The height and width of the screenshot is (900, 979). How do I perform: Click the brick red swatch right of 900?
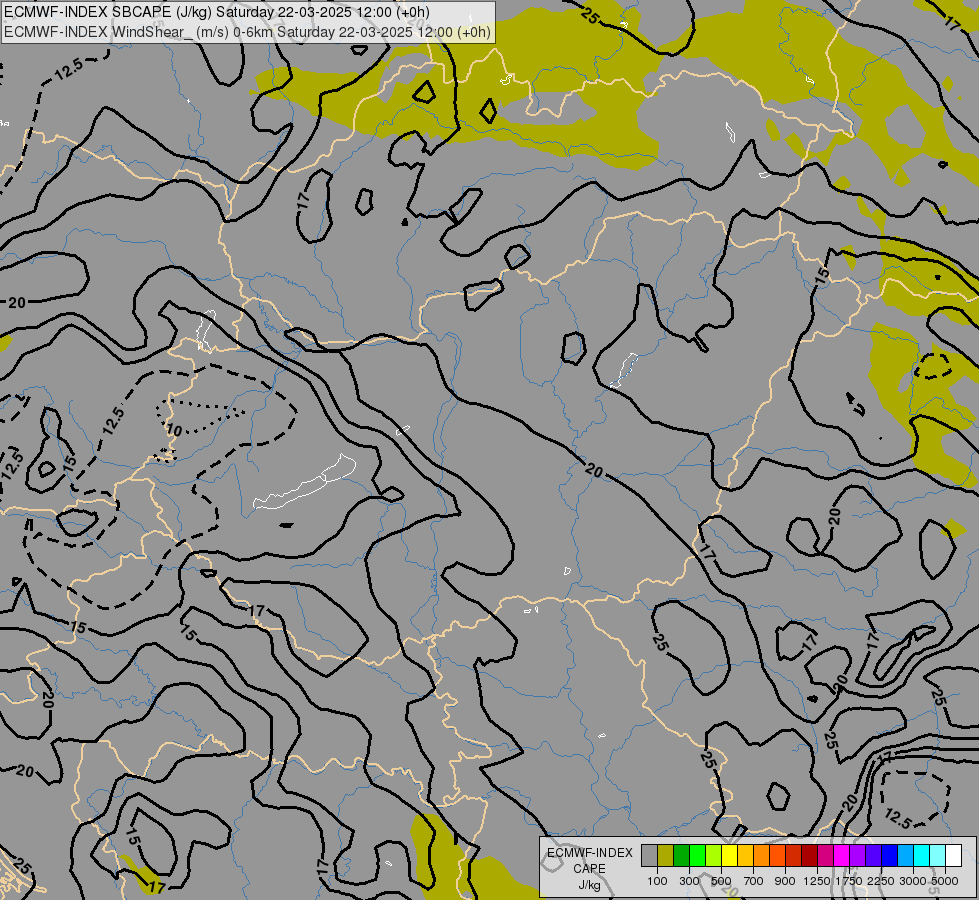point(794,855)
